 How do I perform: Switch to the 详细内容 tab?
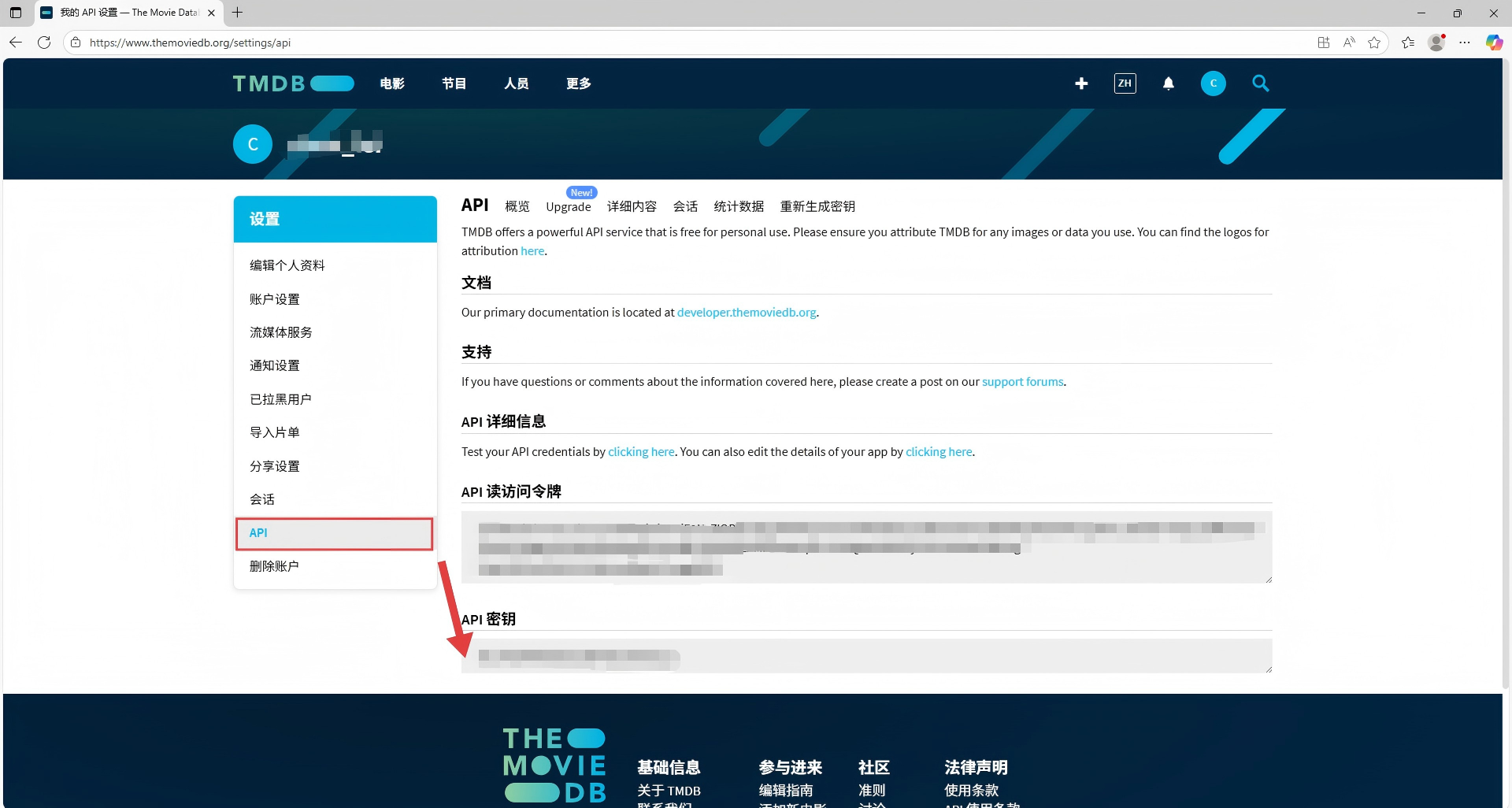coord(632,206)
